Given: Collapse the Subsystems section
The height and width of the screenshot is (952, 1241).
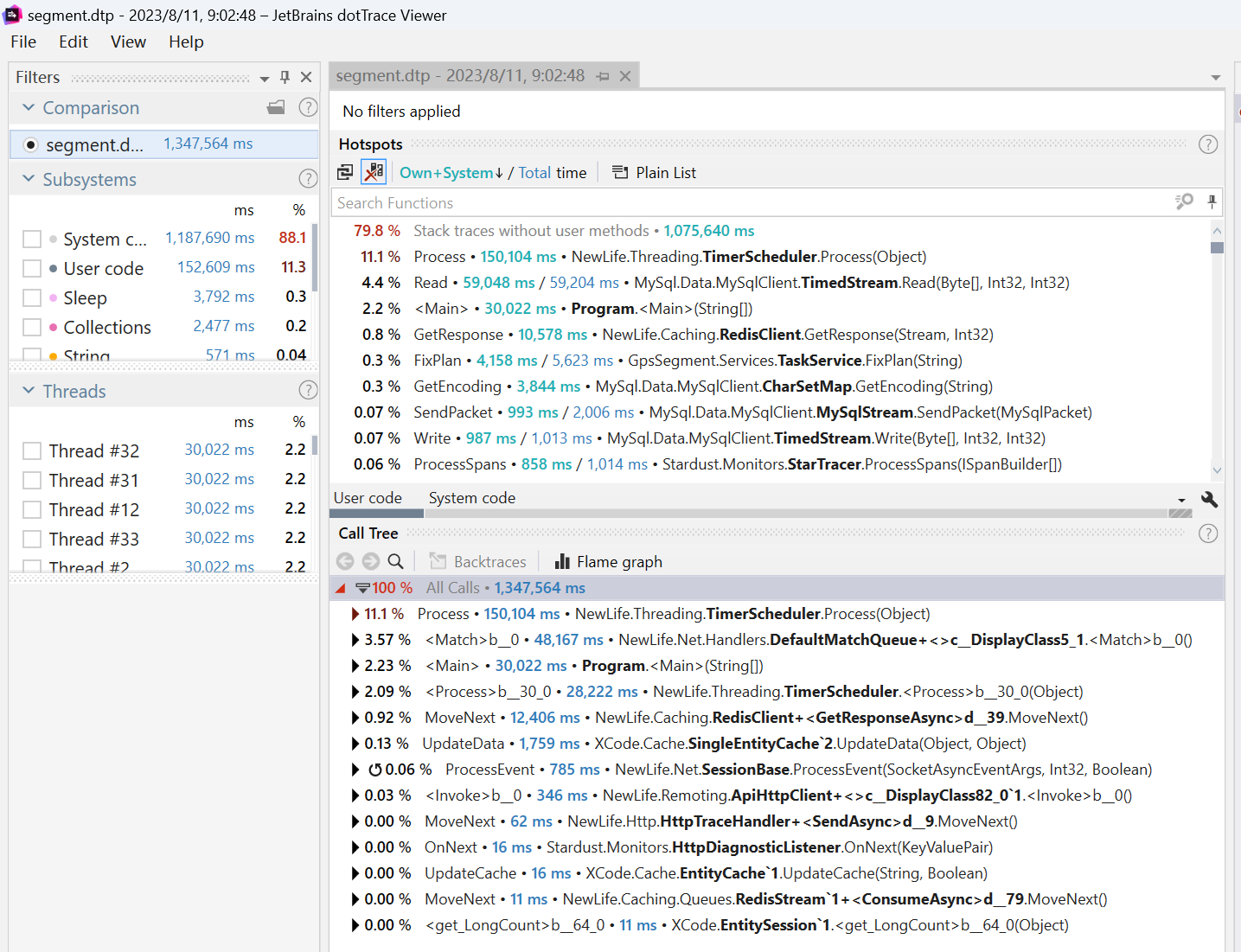Looking at the screenshot, I should coord(29,179).
